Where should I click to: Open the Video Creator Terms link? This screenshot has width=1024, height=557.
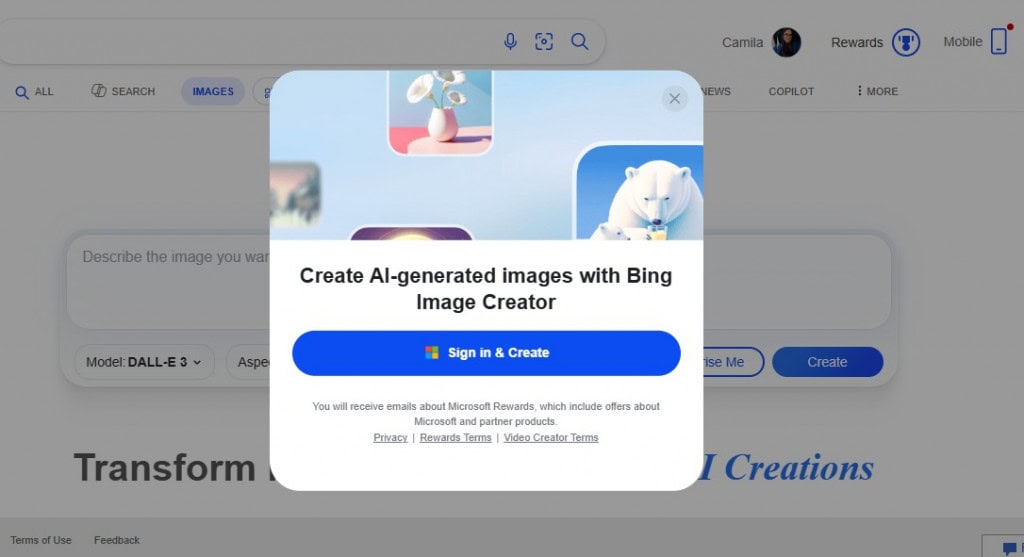(x=551, y=438)
